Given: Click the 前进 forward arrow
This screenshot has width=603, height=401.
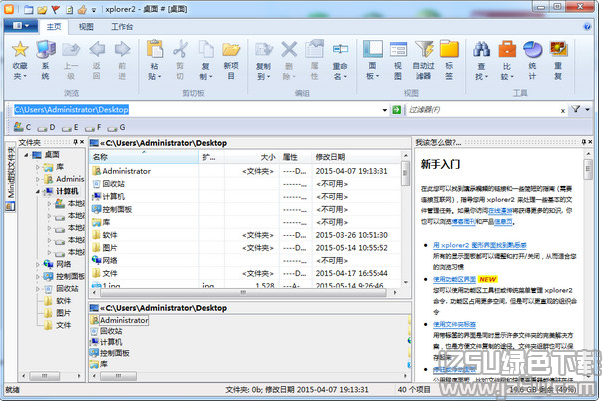Looking at the screenshot, I should click(122, 49).
